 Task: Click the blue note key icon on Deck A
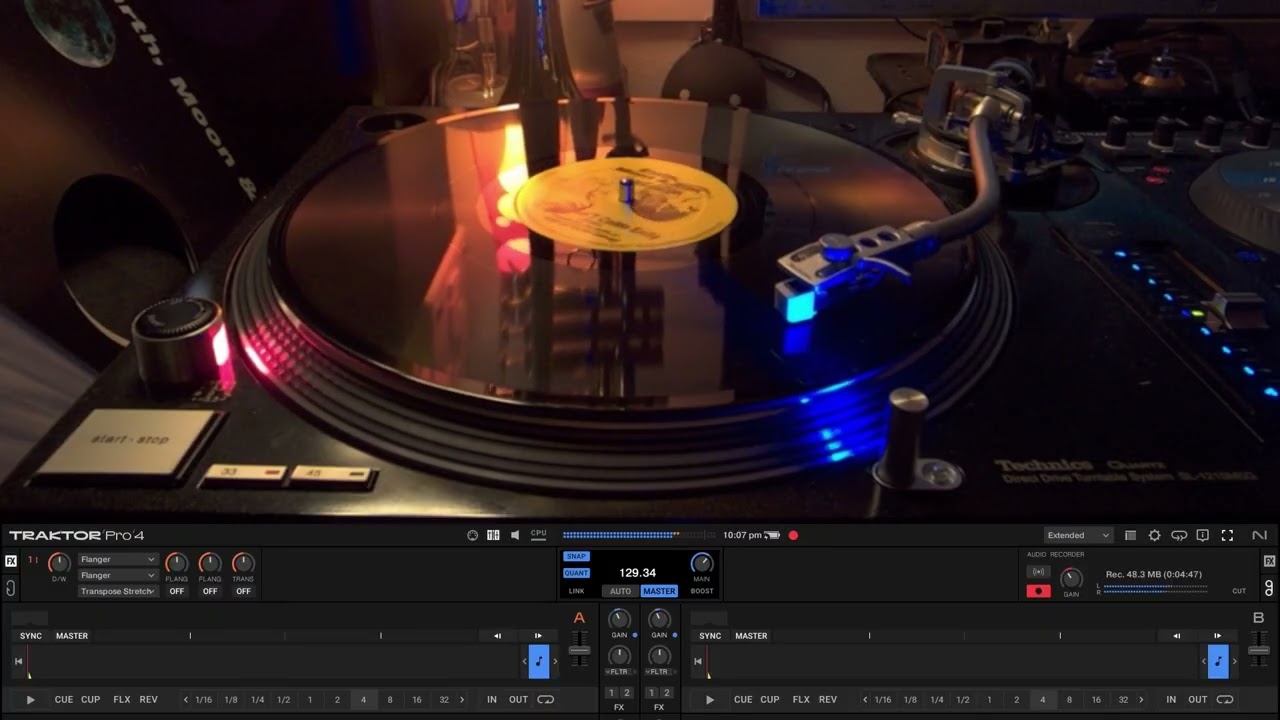(539, 661)
